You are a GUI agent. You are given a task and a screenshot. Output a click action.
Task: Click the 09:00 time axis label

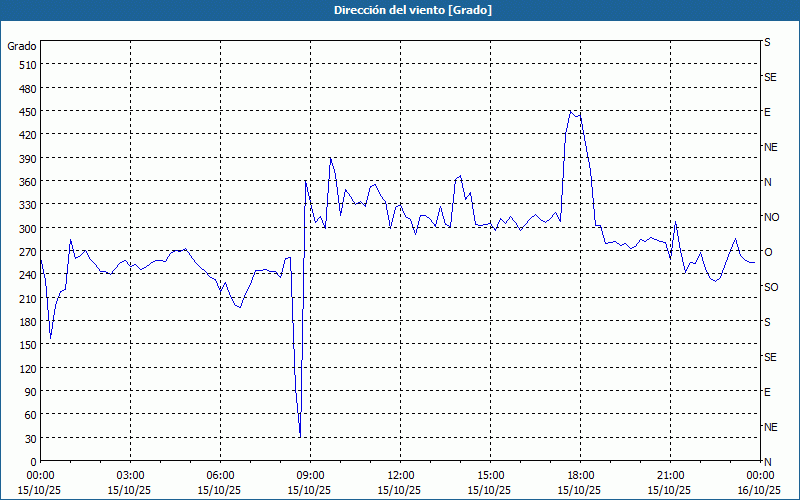(x=310, y=476)
